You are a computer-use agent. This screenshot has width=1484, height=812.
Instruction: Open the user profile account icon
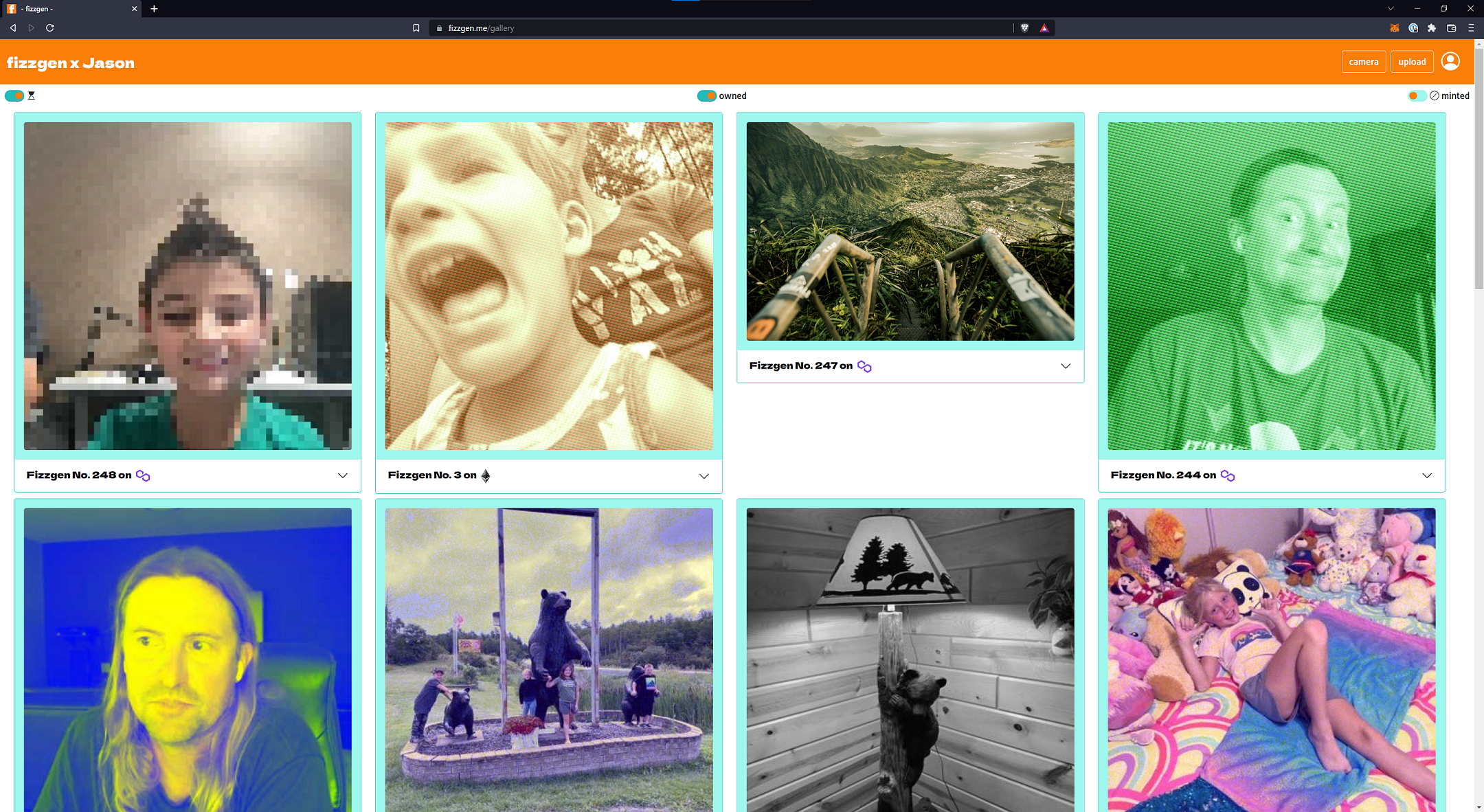pos(1450,62)
